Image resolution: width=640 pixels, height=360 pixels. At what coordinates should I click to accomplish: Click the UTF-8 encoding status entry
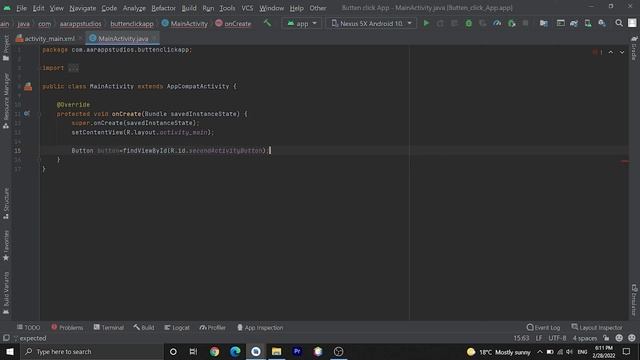(557, 338)
